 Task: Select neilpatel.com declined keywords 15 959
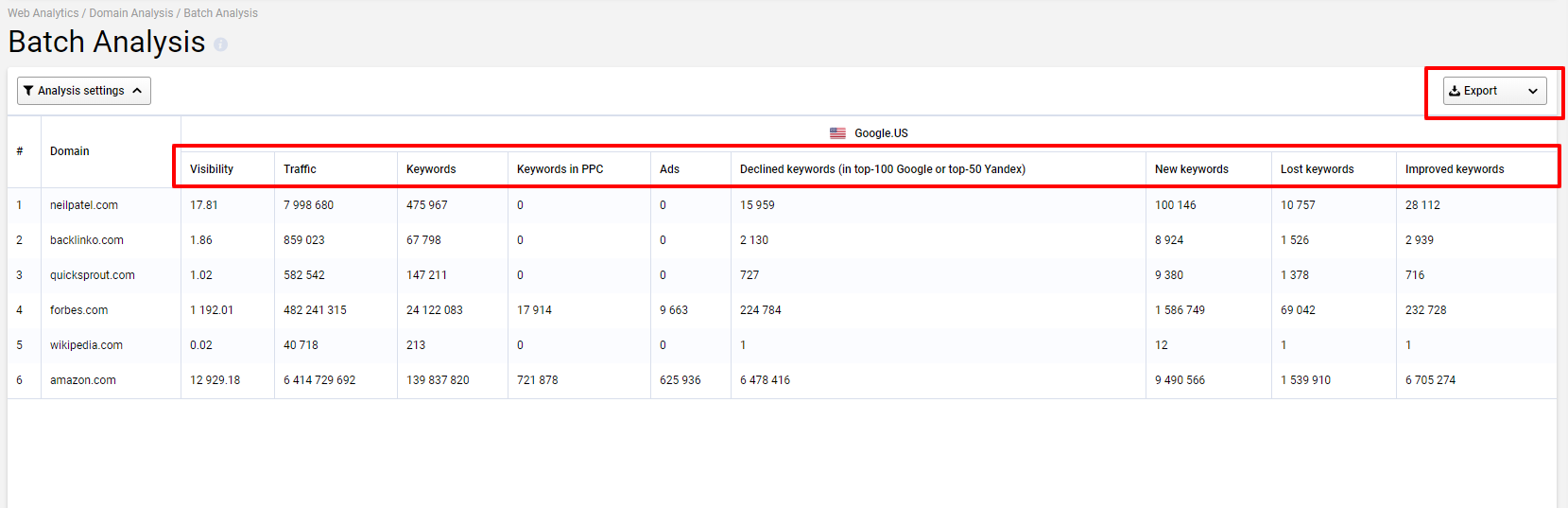click(x=757, y=205)
